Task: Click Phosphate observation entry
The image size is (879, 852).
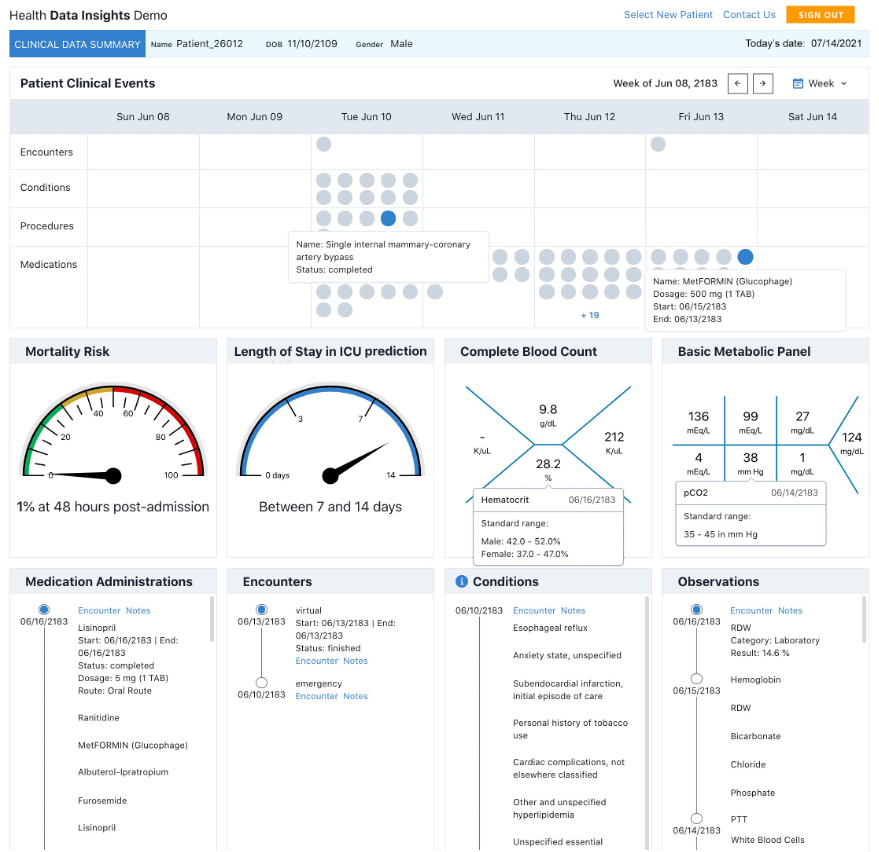Action: pyautogui.click(x=753, y=793)
